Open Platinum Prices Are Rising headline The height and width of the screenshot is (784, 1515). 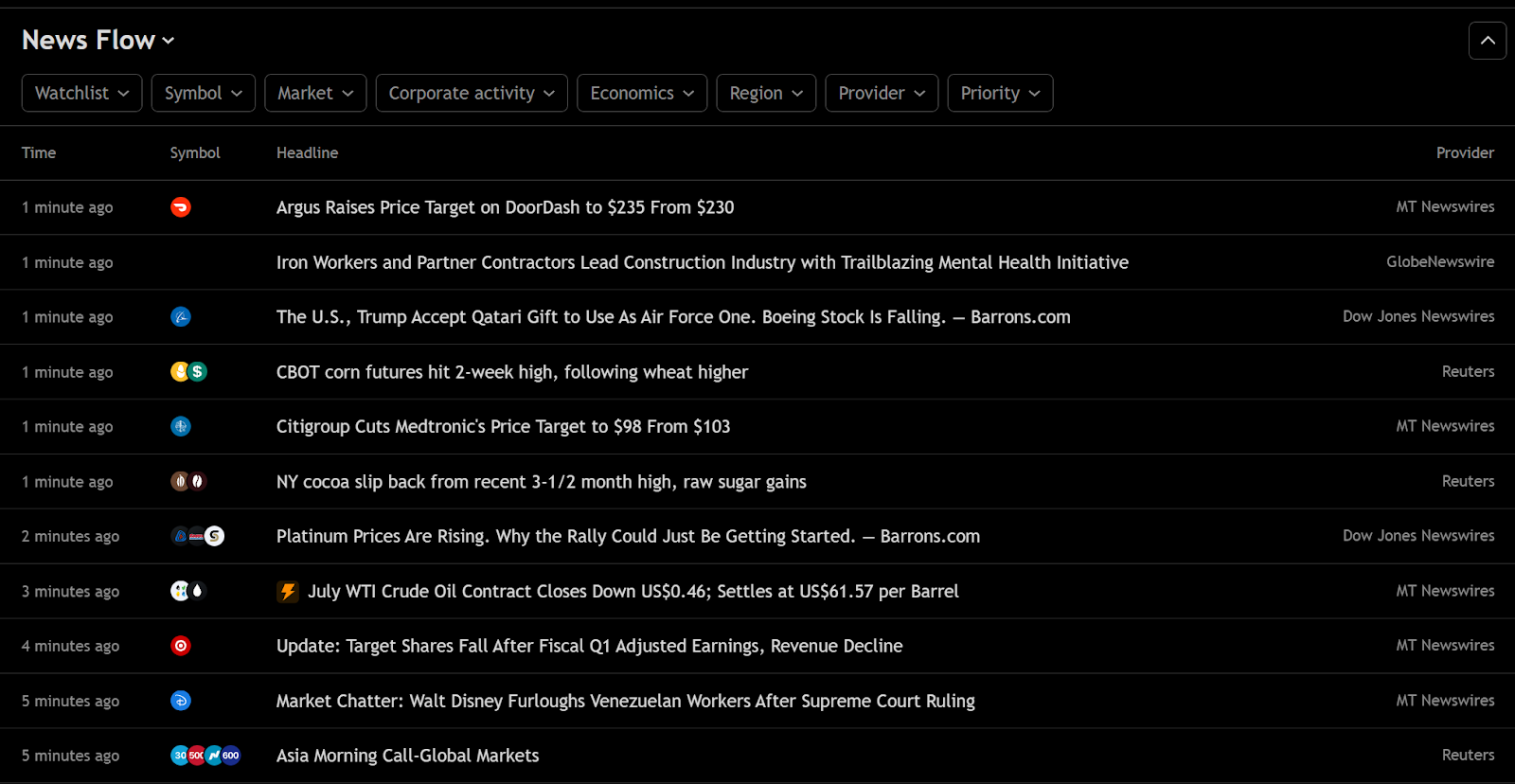(628, 536)
